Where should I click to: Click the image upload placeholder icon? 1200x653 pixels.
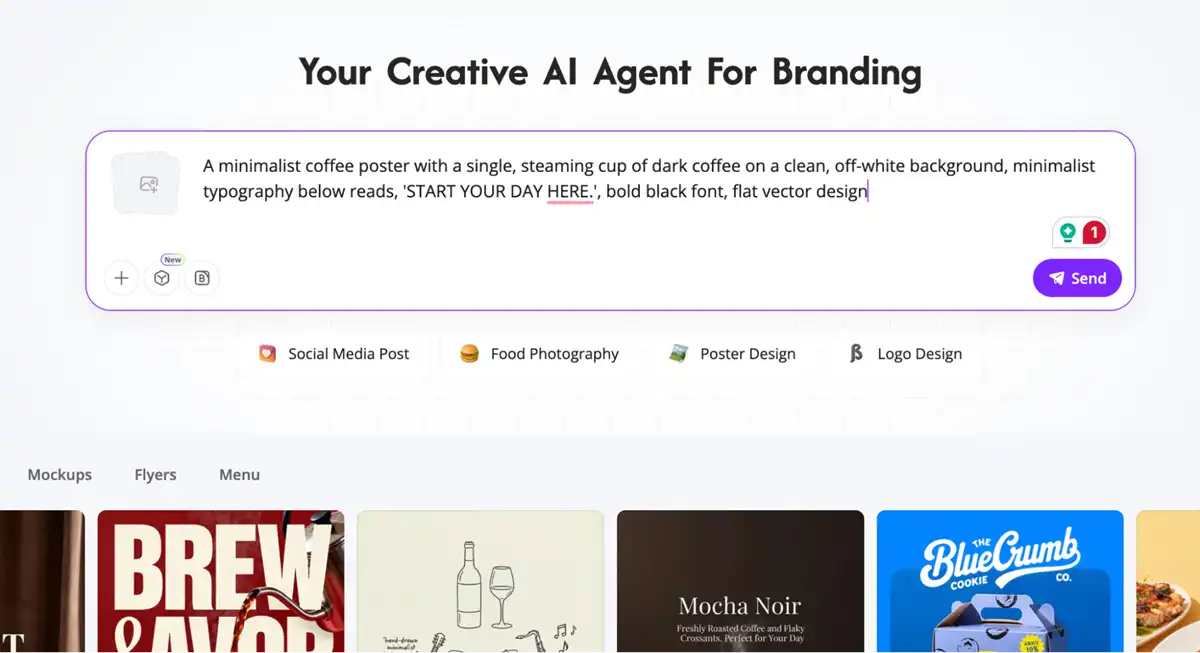[x=148, y=184]
